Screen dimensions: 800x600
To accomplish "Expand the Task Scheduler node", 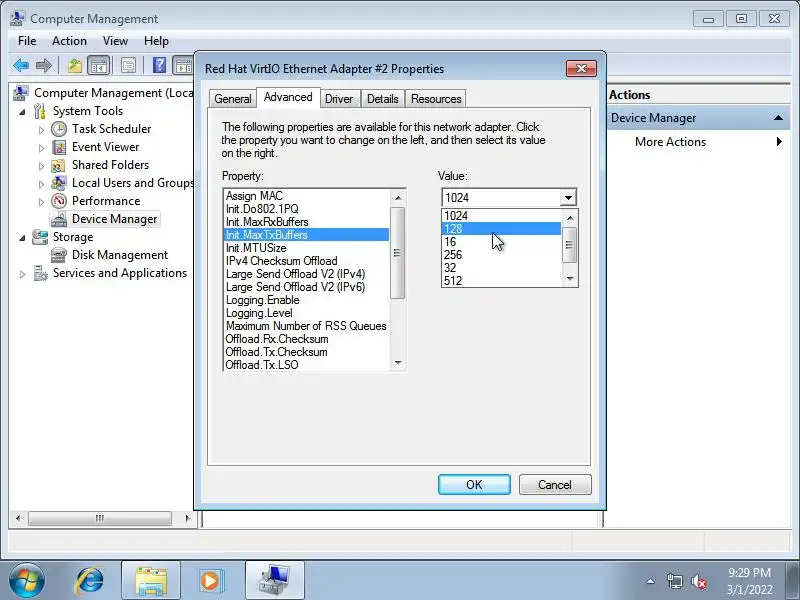I will tap(41, 130).
